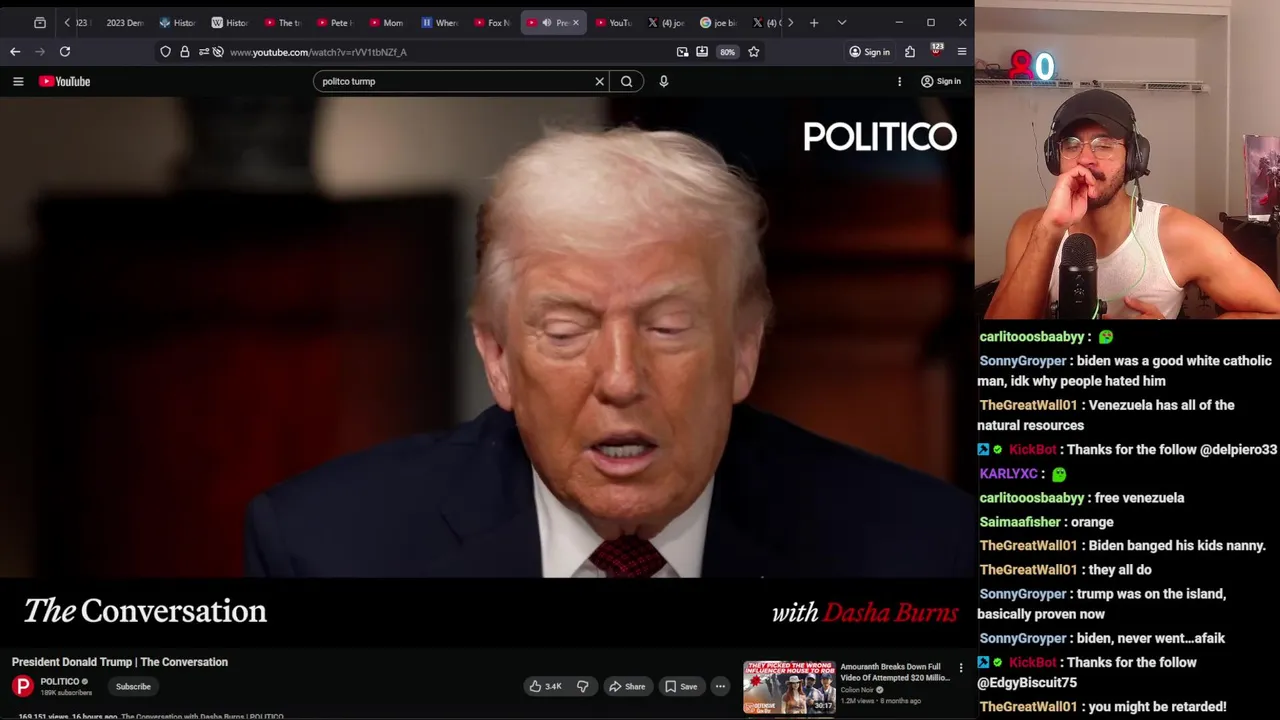
Task: Open a new browser tab
Action: pos(814,22)
